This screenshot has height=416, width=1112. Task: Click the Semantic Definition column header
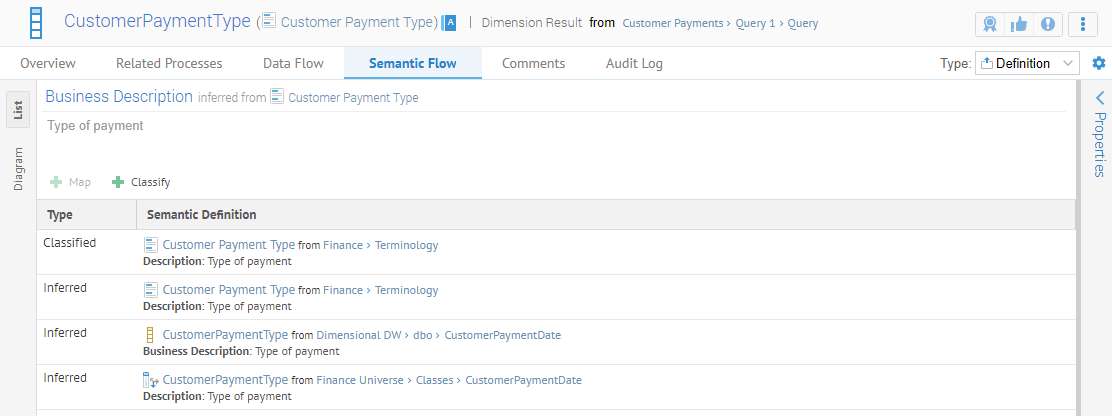201,214
